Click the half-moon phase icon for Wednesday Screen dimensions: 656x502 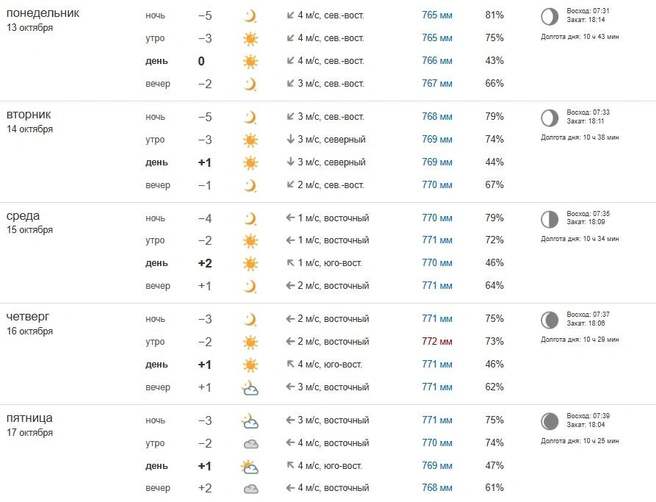pos(548,218)
